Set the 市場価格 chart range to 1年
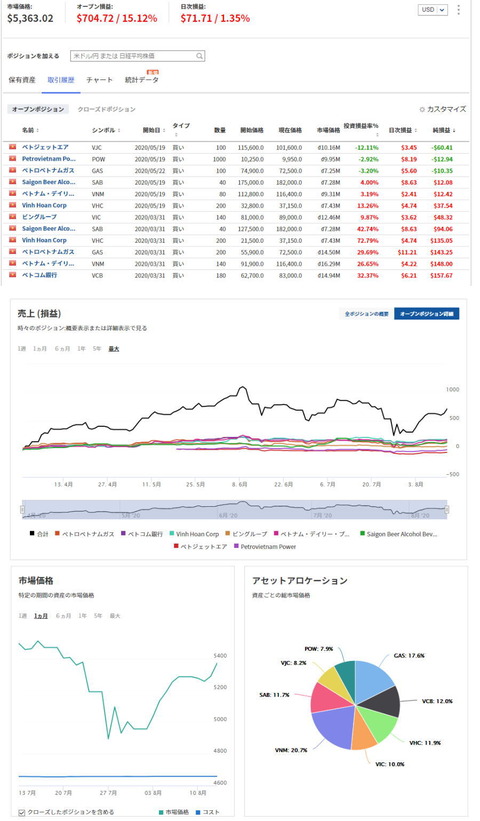This screenshot has width=480, height=821. [x=82, y=616]
